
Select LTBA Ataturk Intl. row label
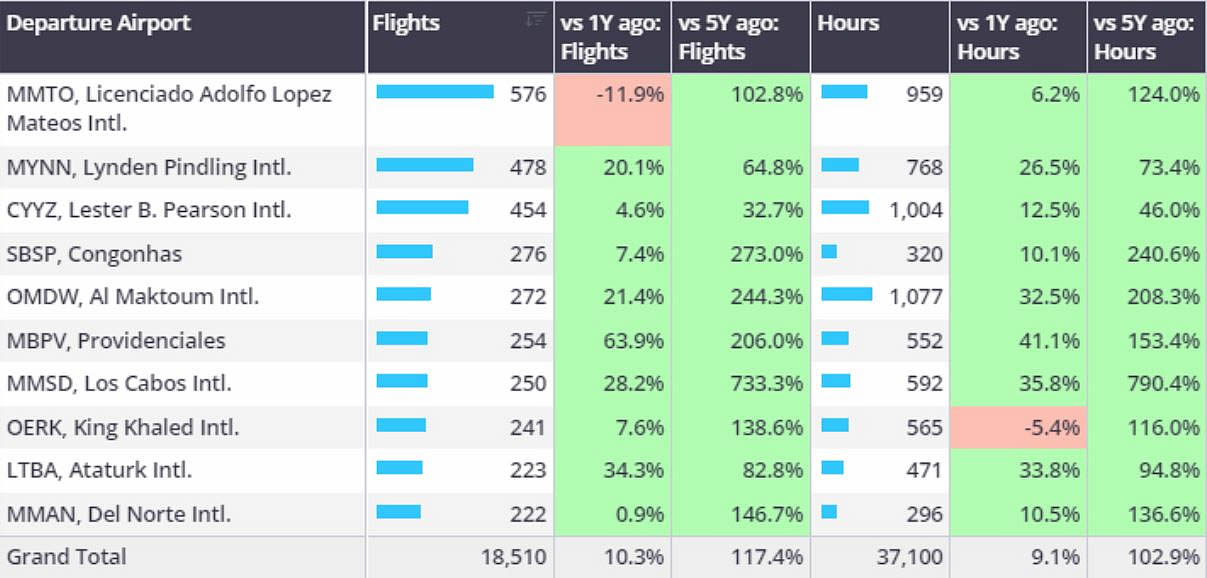click(99, 470)
